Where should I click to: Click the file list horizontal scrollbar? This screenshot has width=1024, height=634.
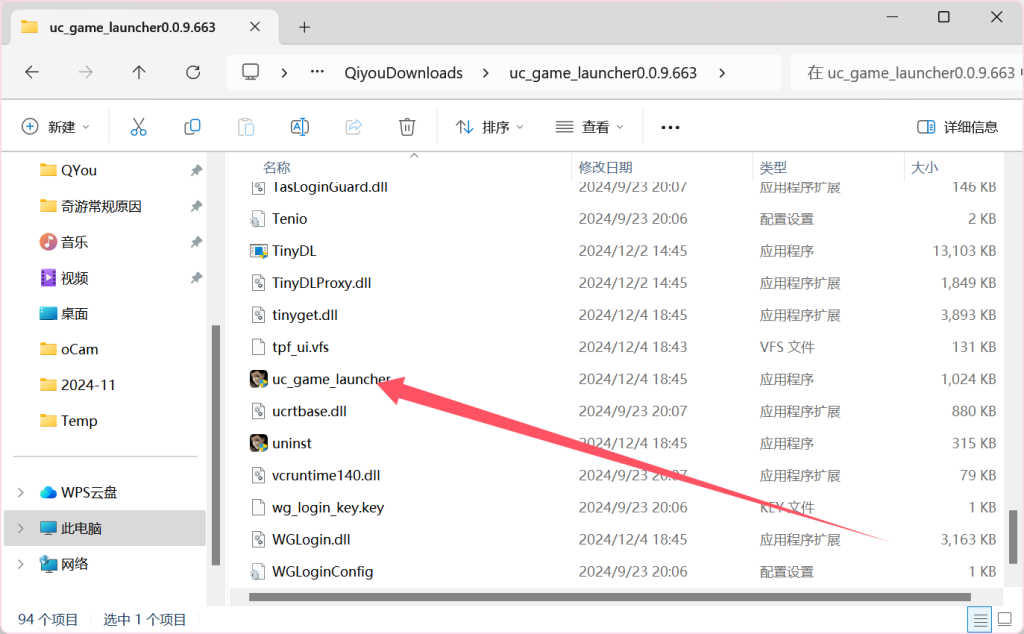tap(610, 597)
